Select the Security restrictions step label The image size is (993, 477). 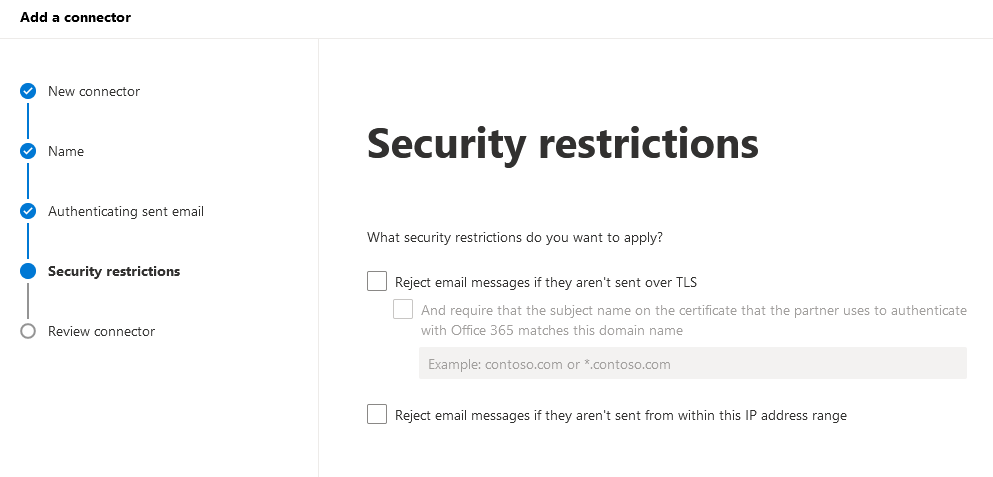pos(114,271)
